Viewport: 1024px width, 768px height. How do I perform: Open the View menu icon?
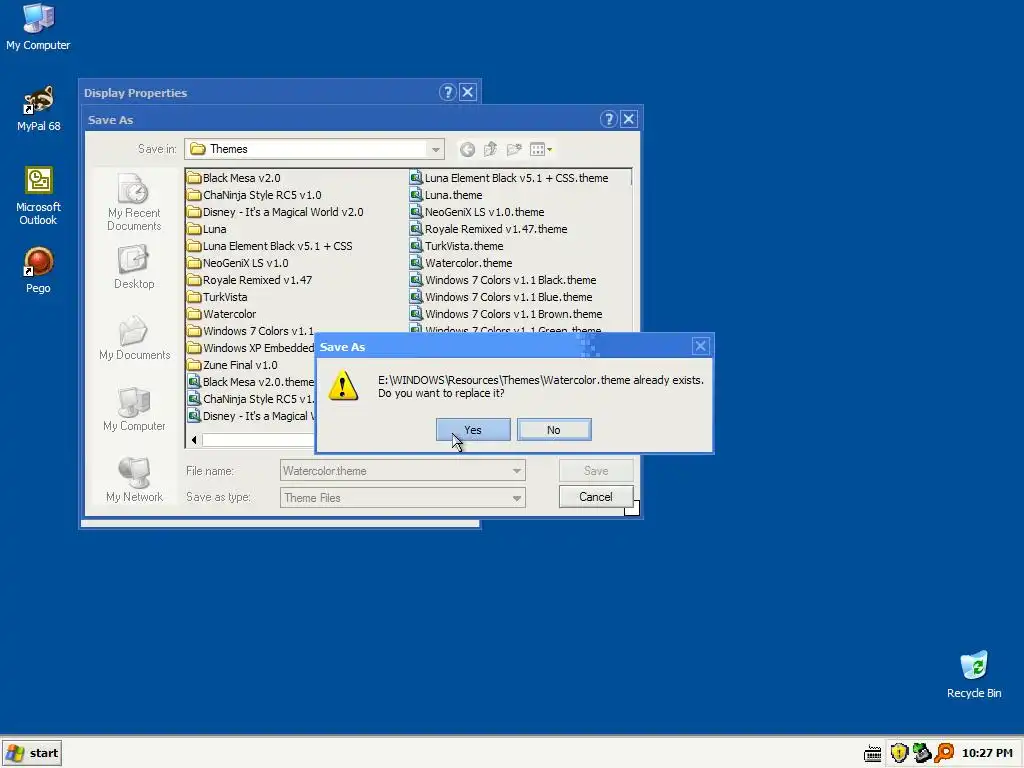point(541,150)
